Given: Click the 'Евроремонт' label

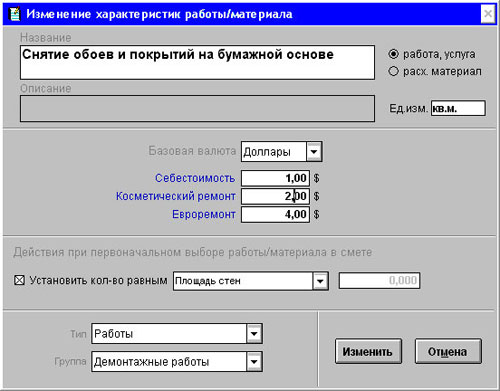Looking at the screenshot, I should coord(204,214).
